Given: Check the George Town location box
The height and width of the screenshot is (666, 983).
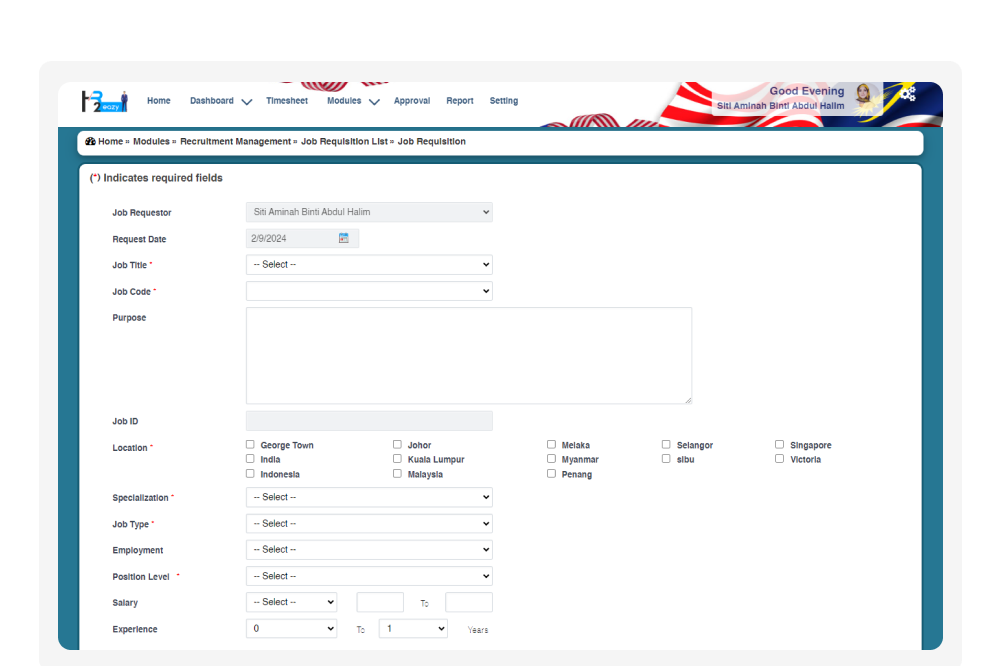Looking at the screenshot, I should [250, 444].
